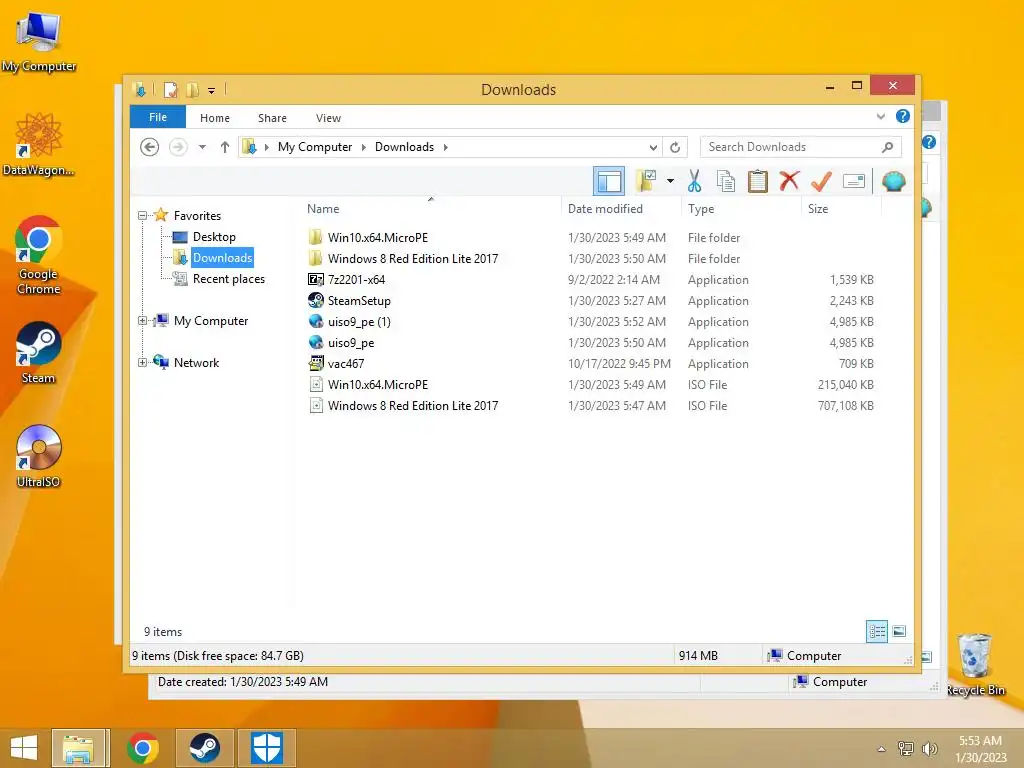Open the Home ribbon tab
This screenshot has height=768, width=1024.
pos(215,118)
